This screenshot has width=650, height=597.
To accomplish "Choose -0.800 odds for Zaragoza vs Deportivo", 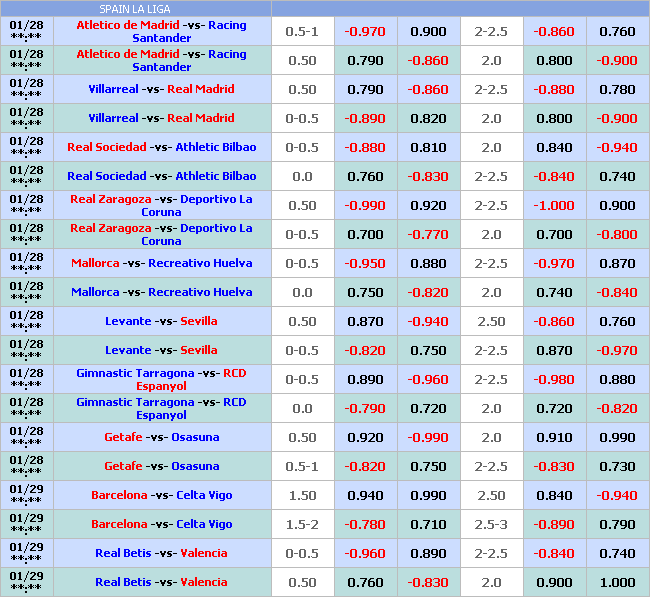I will click(x=617, y=234).
